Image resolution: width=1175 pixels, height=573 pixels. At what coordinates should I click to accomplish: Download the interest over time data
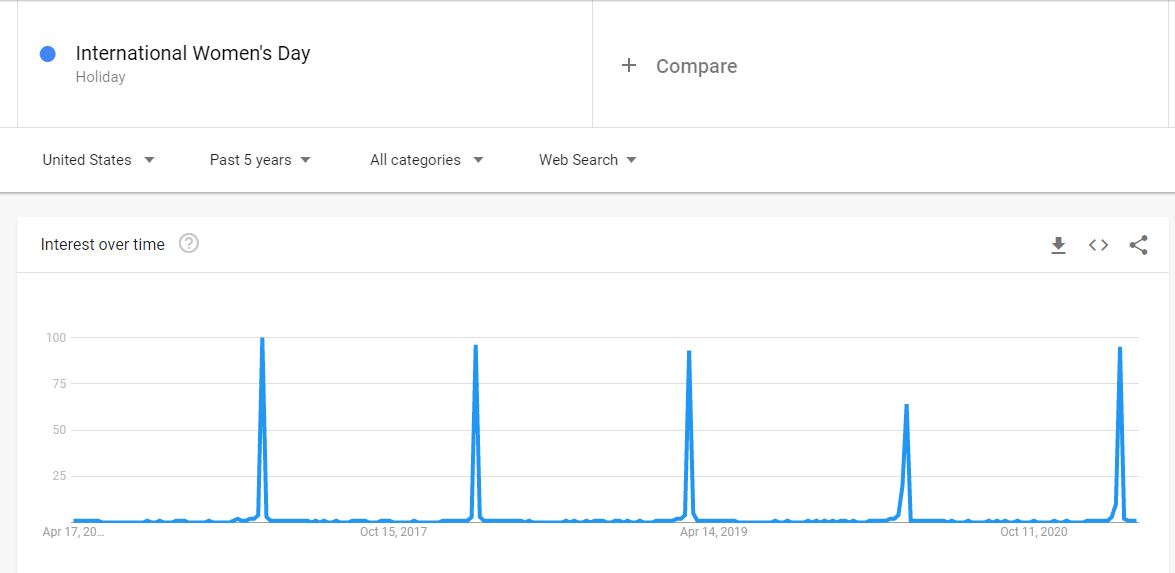click(1058, 245)
